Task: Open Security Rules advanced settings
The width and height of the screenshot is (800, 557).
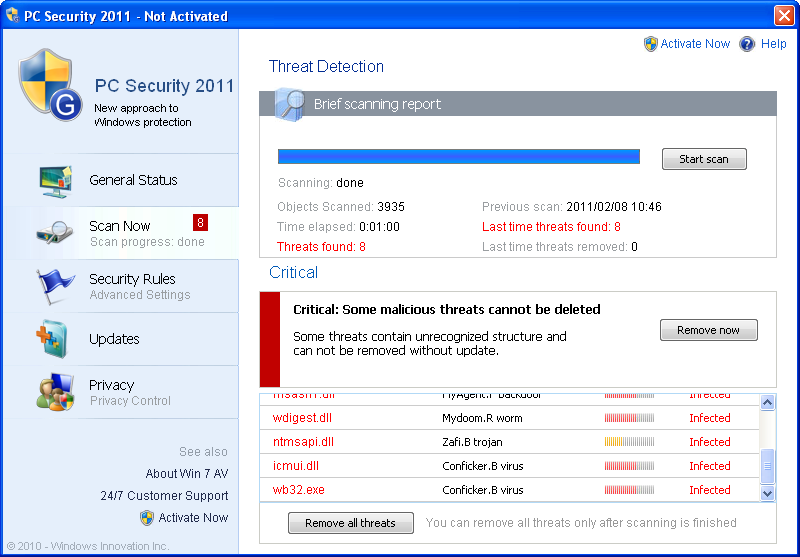Action: point(121,286)
